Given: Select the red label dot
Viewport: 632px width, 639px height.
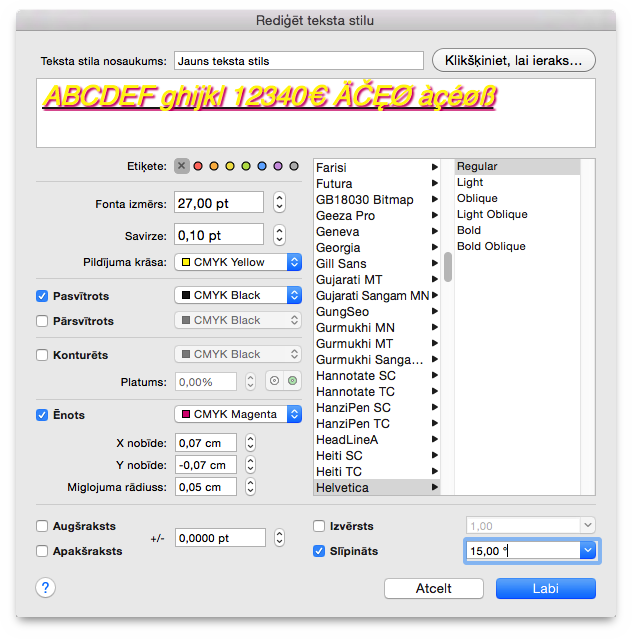Looking at the screenshot, I should click(198, 166).
